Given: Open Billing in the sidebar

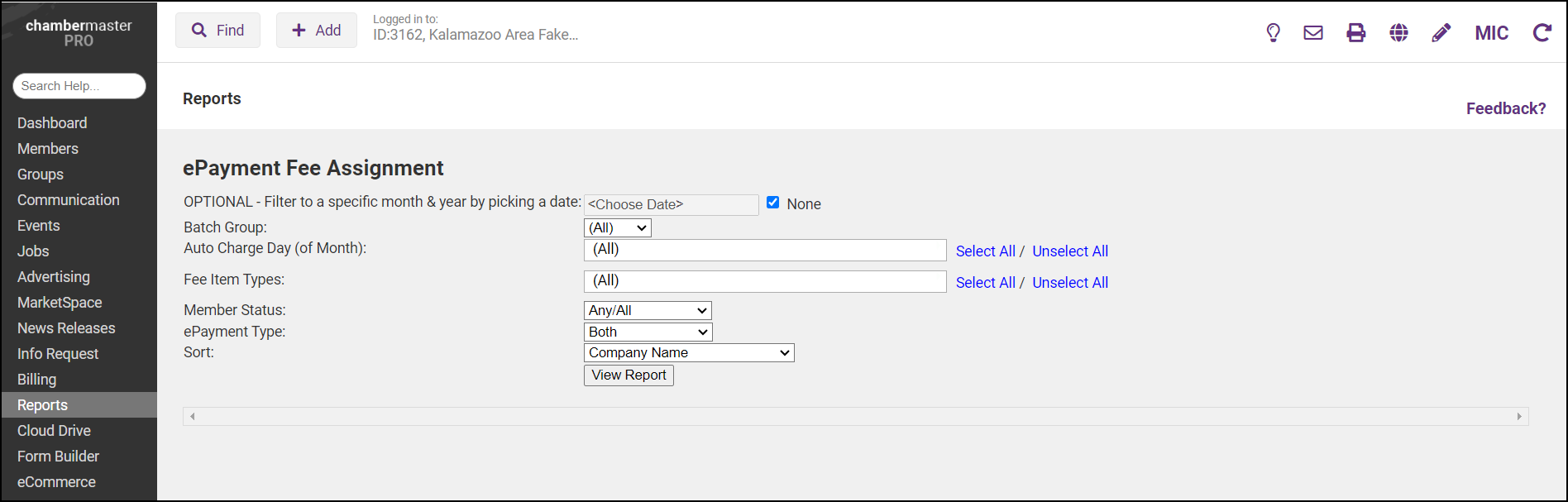Looking at the screenshot, I should (x=37, y=380).
